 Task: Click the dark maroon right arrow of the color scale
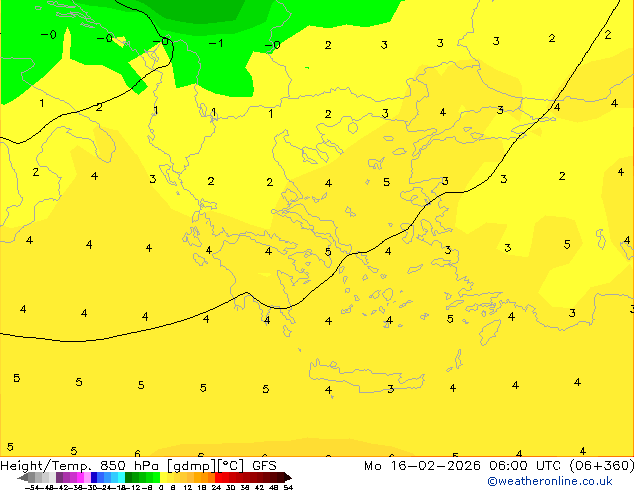pos(287,477)
